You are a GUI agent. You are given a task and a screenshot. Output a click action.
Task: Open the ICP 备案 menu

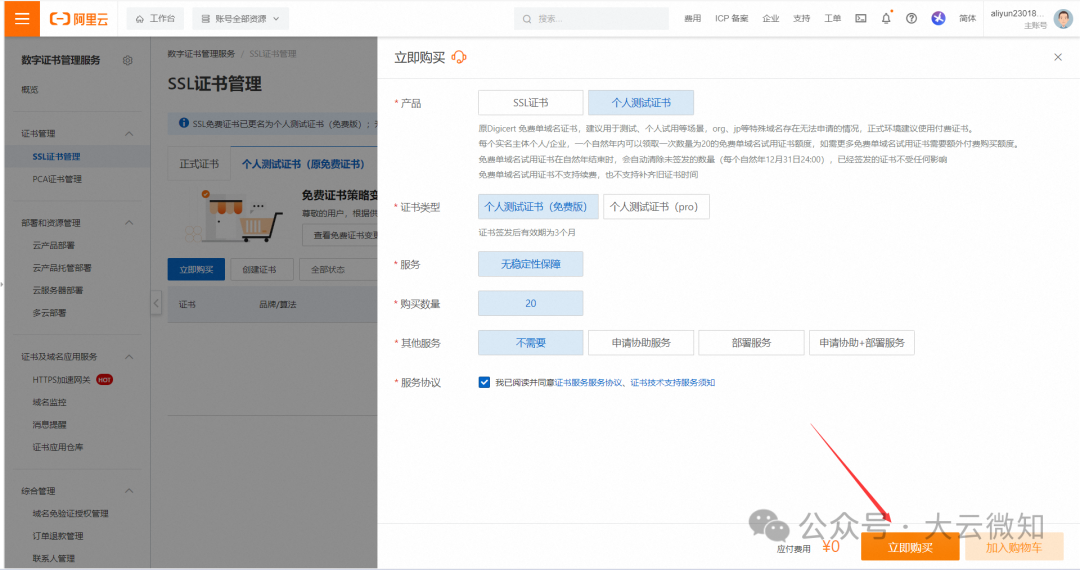coord(731,19)
